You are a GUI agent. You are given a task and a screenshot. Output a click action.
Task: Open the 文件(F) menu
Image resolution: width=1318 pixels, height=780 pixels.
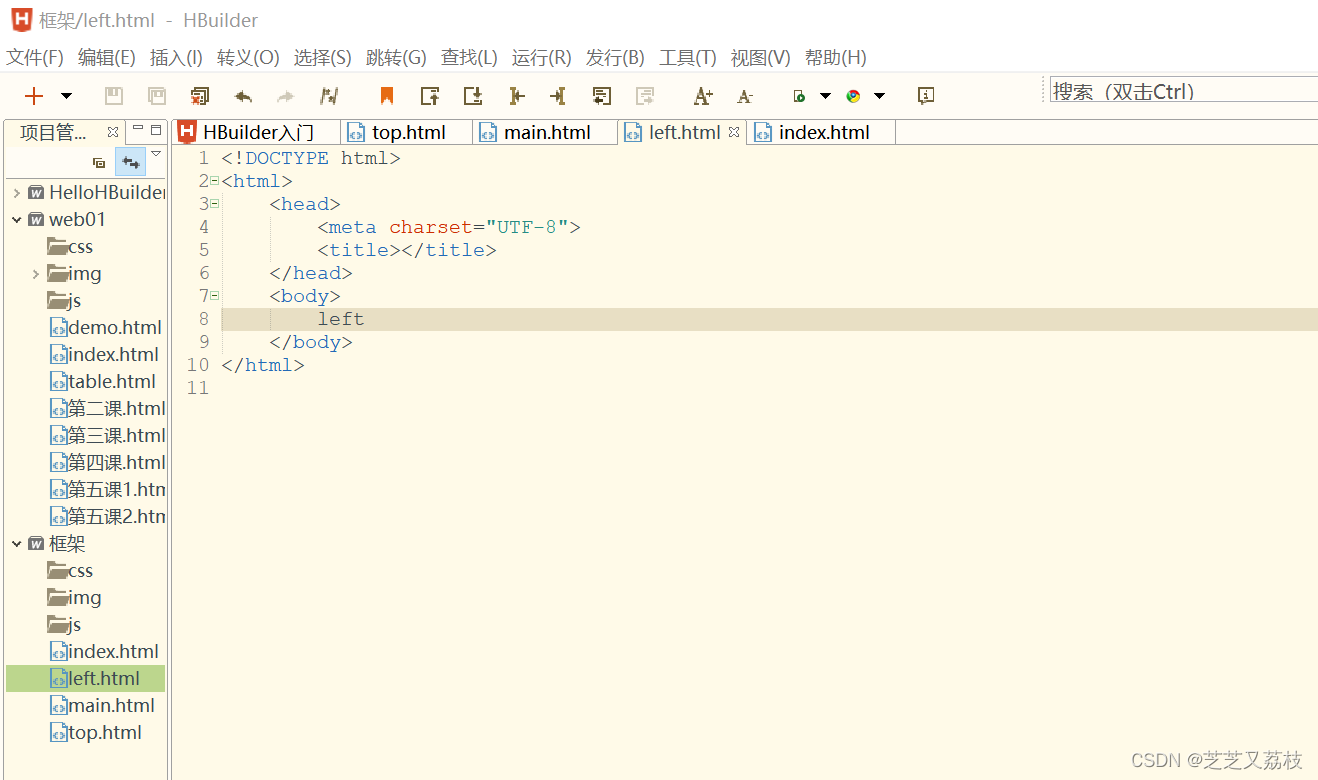pyautogui.click(x=35, y=58)
